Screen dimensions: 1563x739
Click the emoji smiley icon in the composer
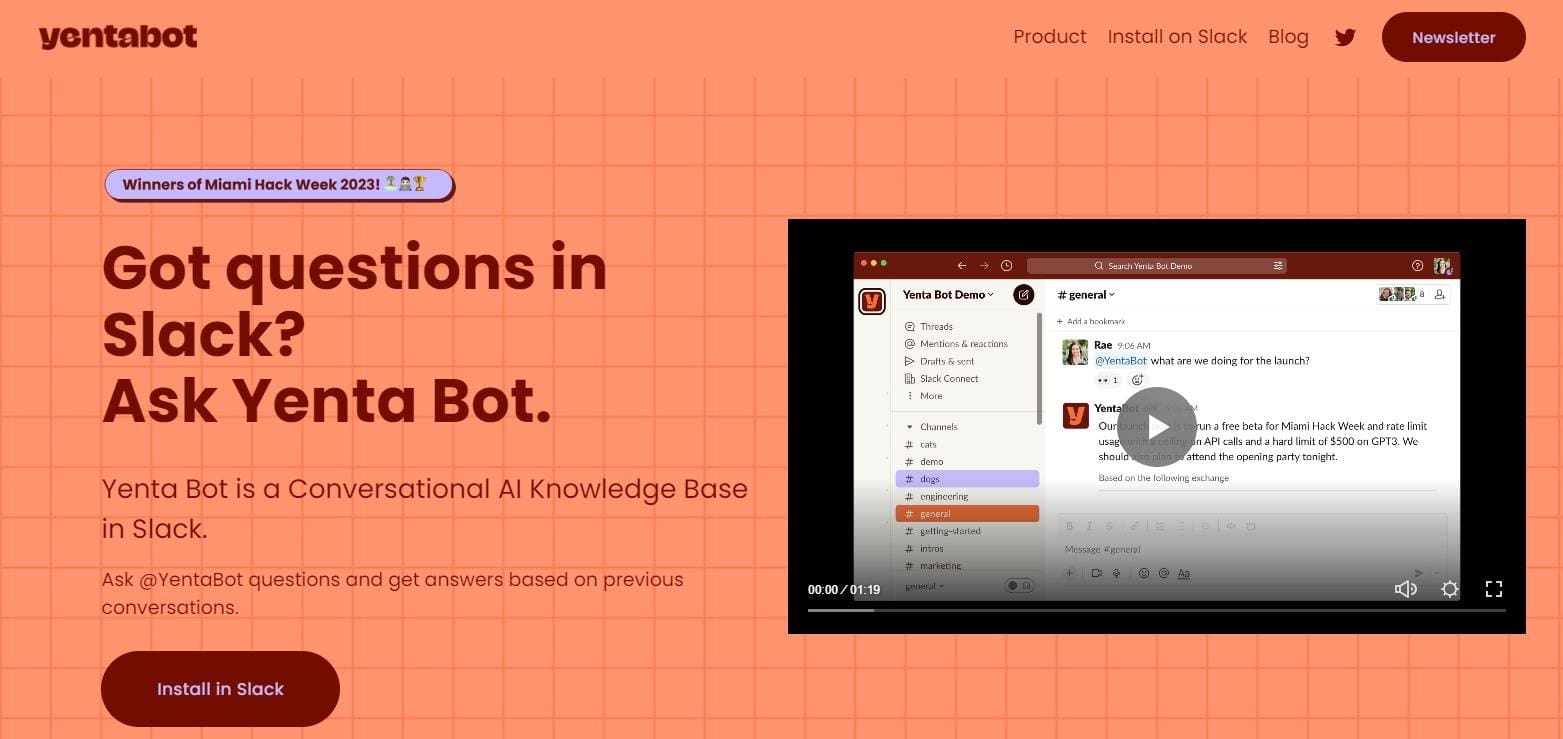(x=1144, y=574)
